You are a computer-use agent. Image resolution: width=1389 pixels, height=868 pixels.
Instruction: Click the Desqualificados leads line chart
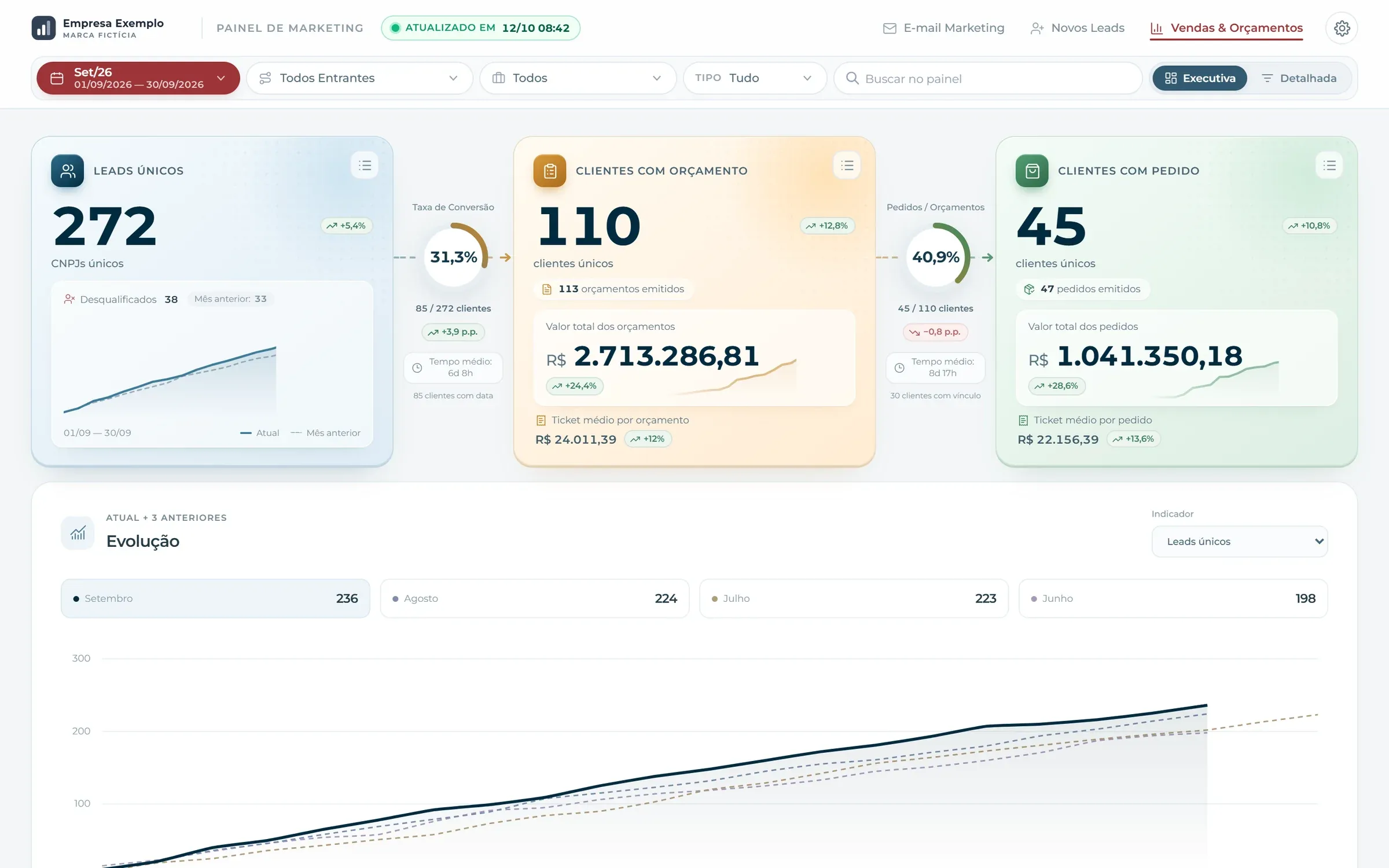(170, 379)
